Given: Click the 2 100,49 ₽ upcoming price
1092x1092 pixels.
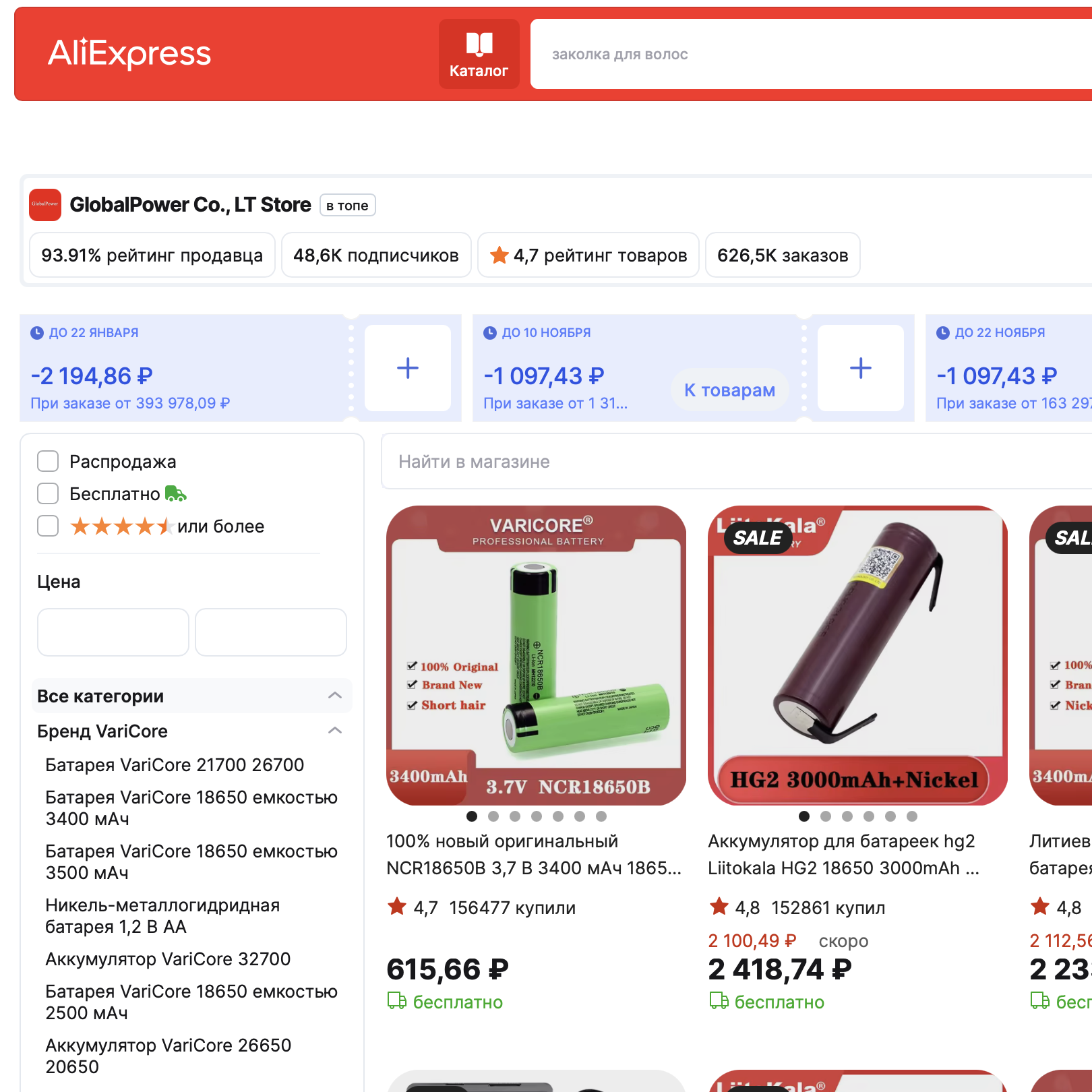Looking at the screenshot, I should 752,941.
